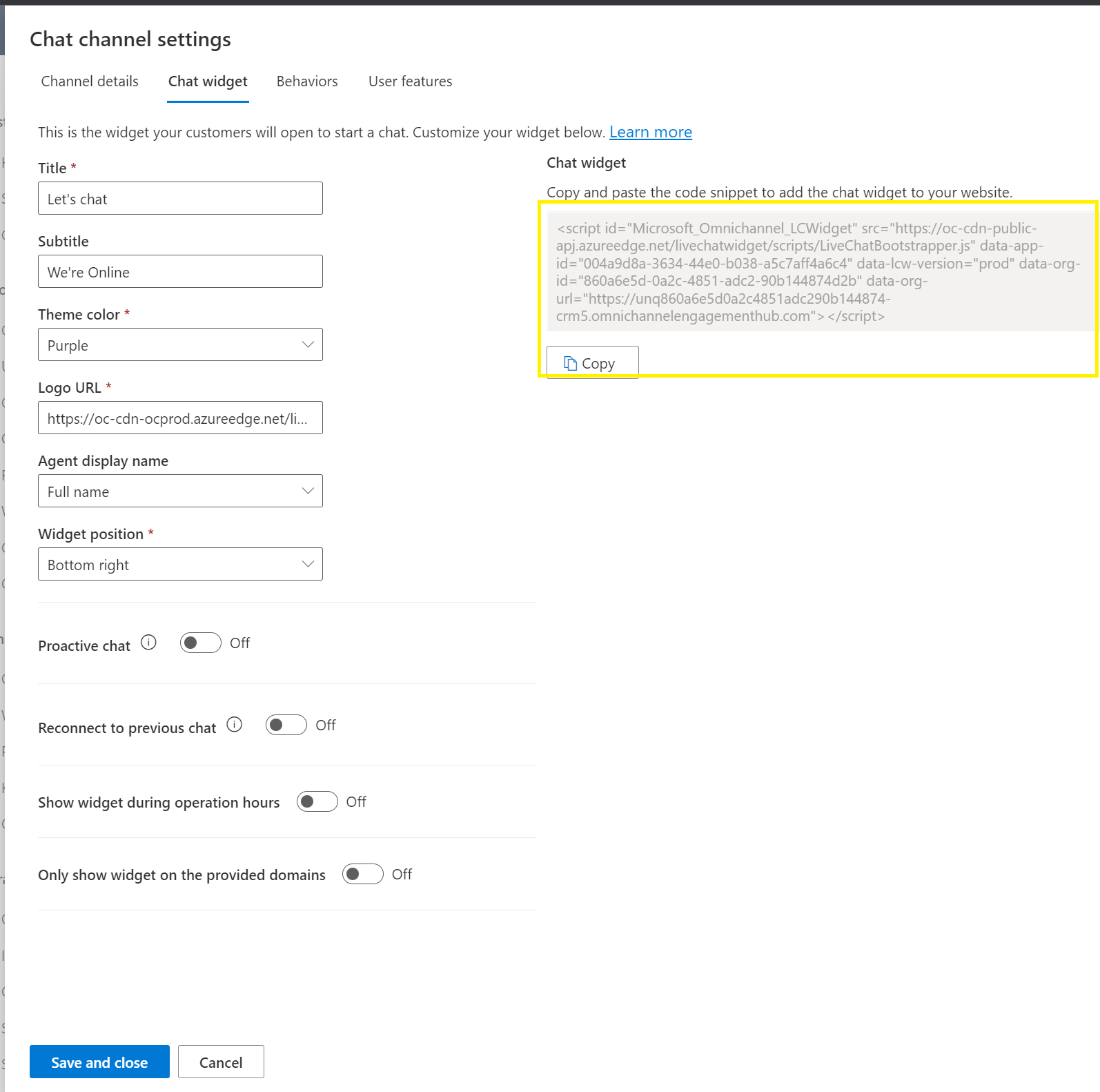Click the Save and close button

click(99, 1062)
